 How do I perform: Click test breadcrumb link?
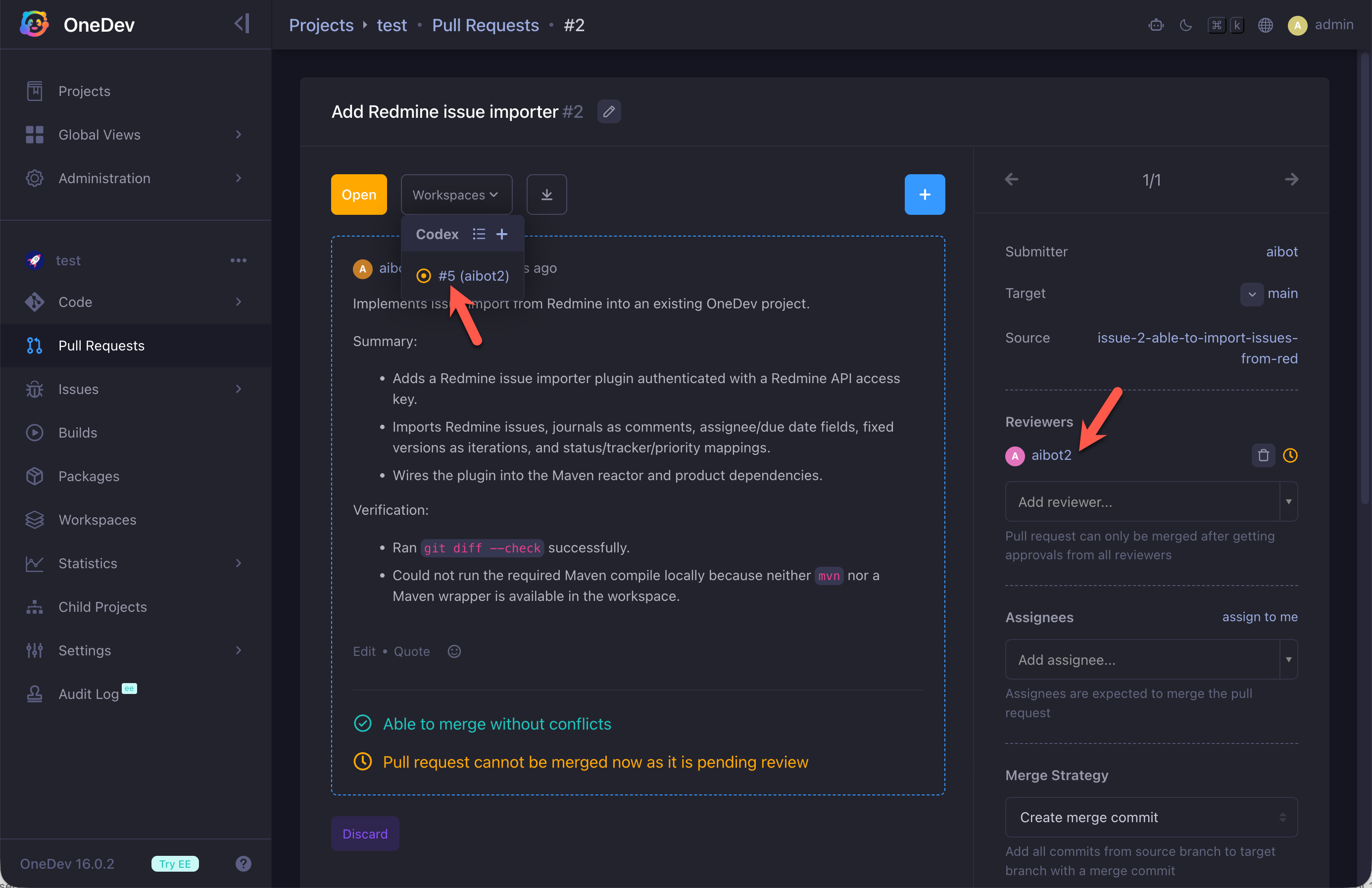[x=392, y=25]
